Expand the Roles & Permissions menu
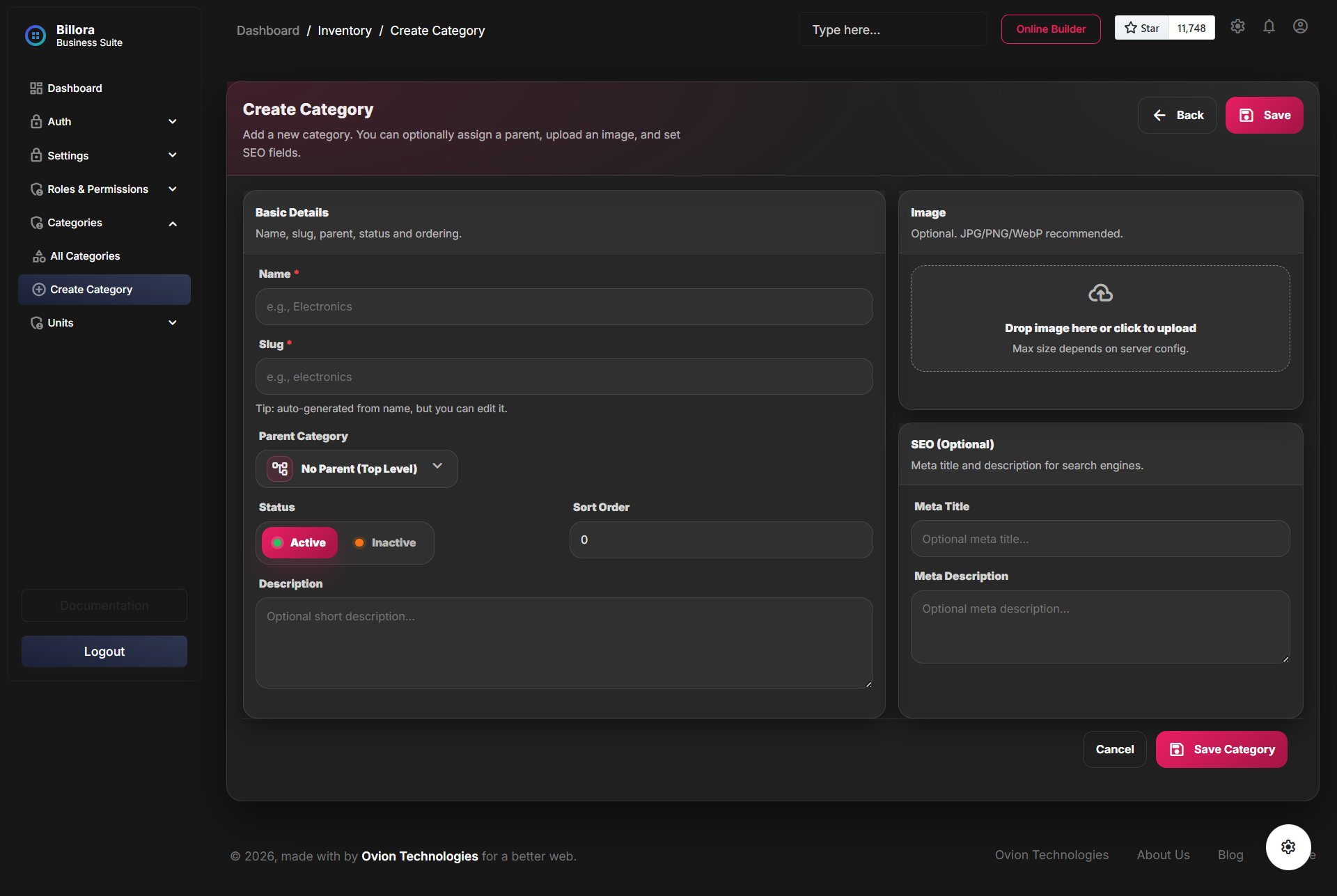The height and width of the screenshot is (896, 1337). point(97,189)
